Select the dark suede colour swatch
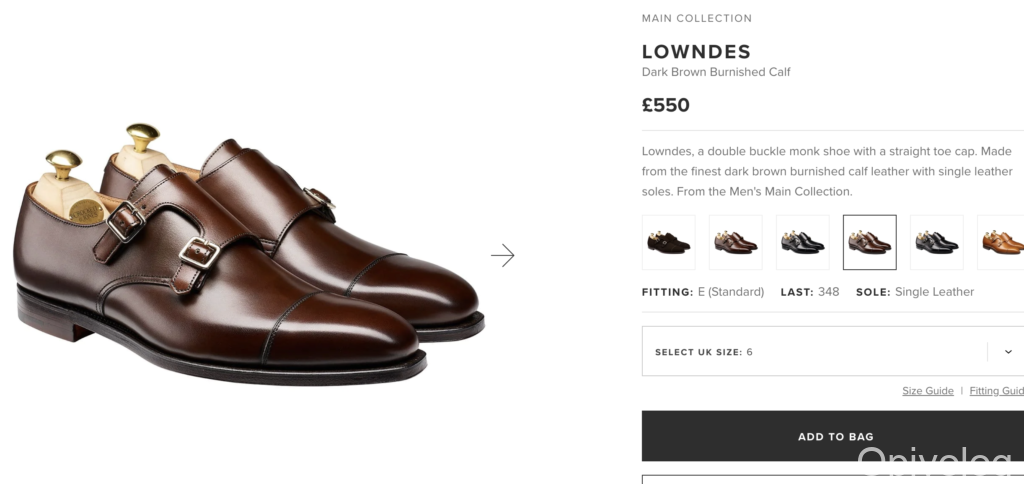The width and height of the screenshot is (1024, 484). (669, 242)
